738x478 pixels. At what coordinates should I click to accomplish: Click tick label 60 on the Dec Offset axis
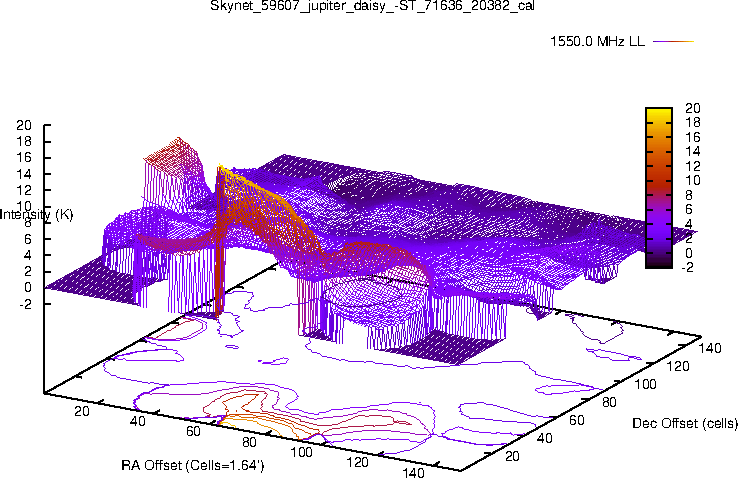pos(577,420)
